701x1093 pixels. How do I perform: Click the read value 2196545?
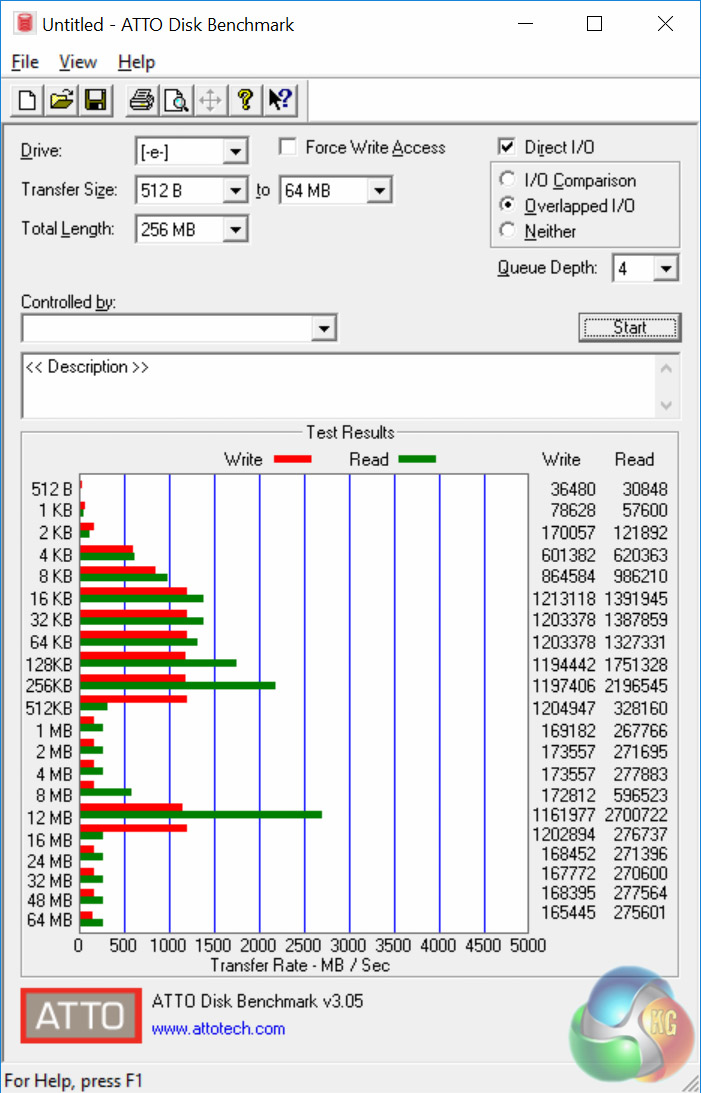tap(636, 686)
